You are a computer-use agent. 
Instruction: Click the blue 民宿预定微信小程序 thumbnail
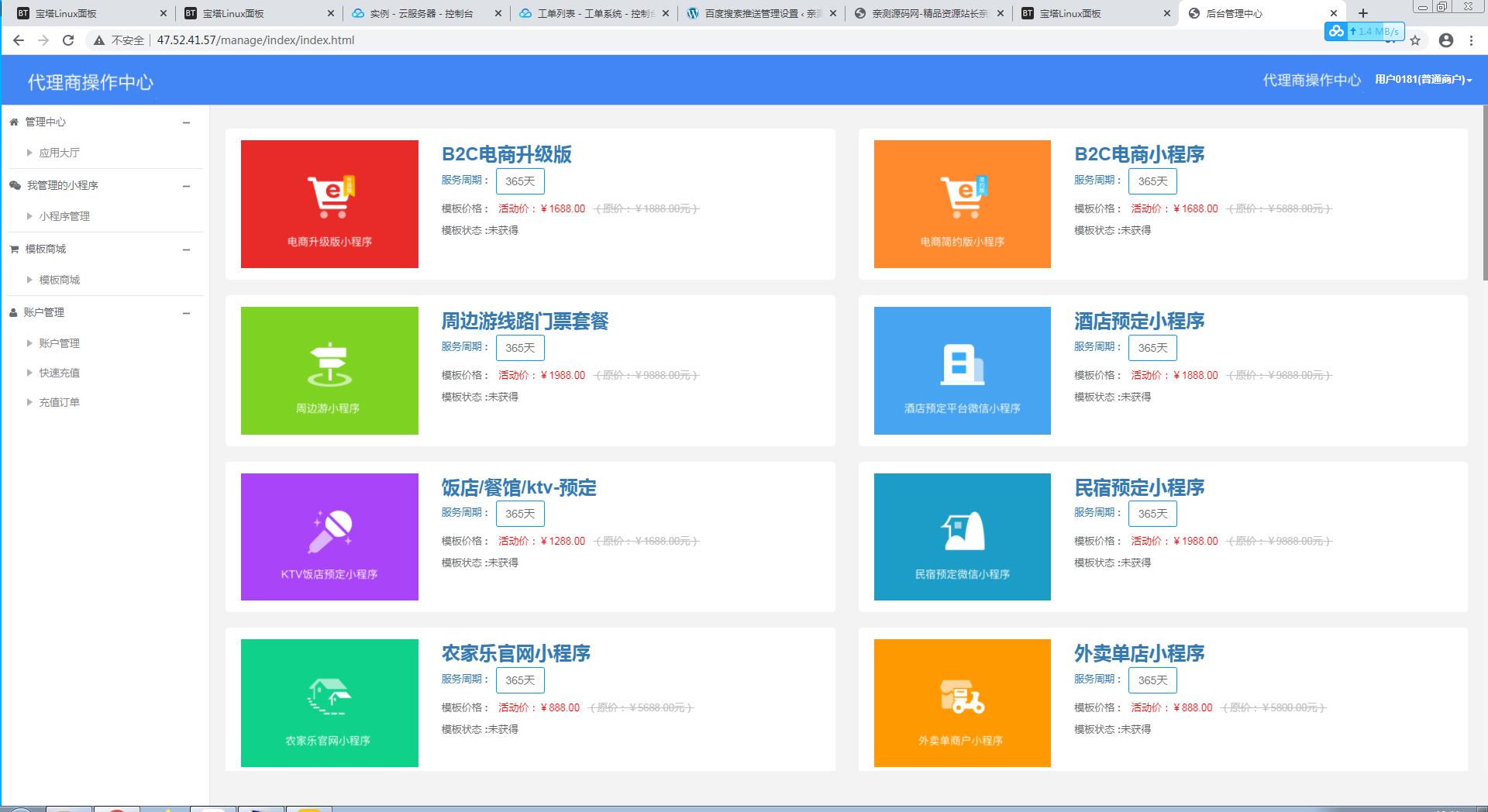pos(962,537)
